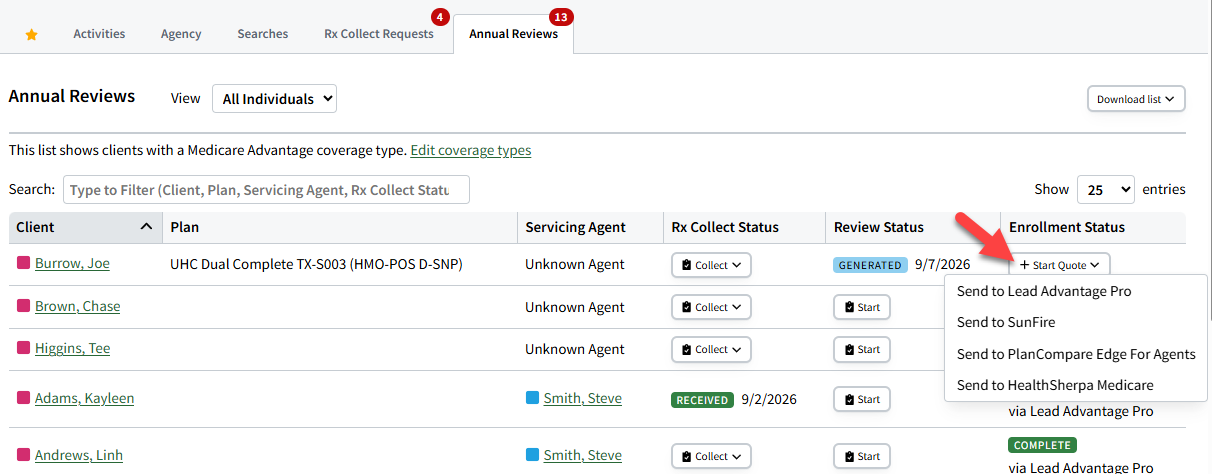Open Edit coverage types link
This screenshot has height=474, width=1212.
[x=471, y=150]
